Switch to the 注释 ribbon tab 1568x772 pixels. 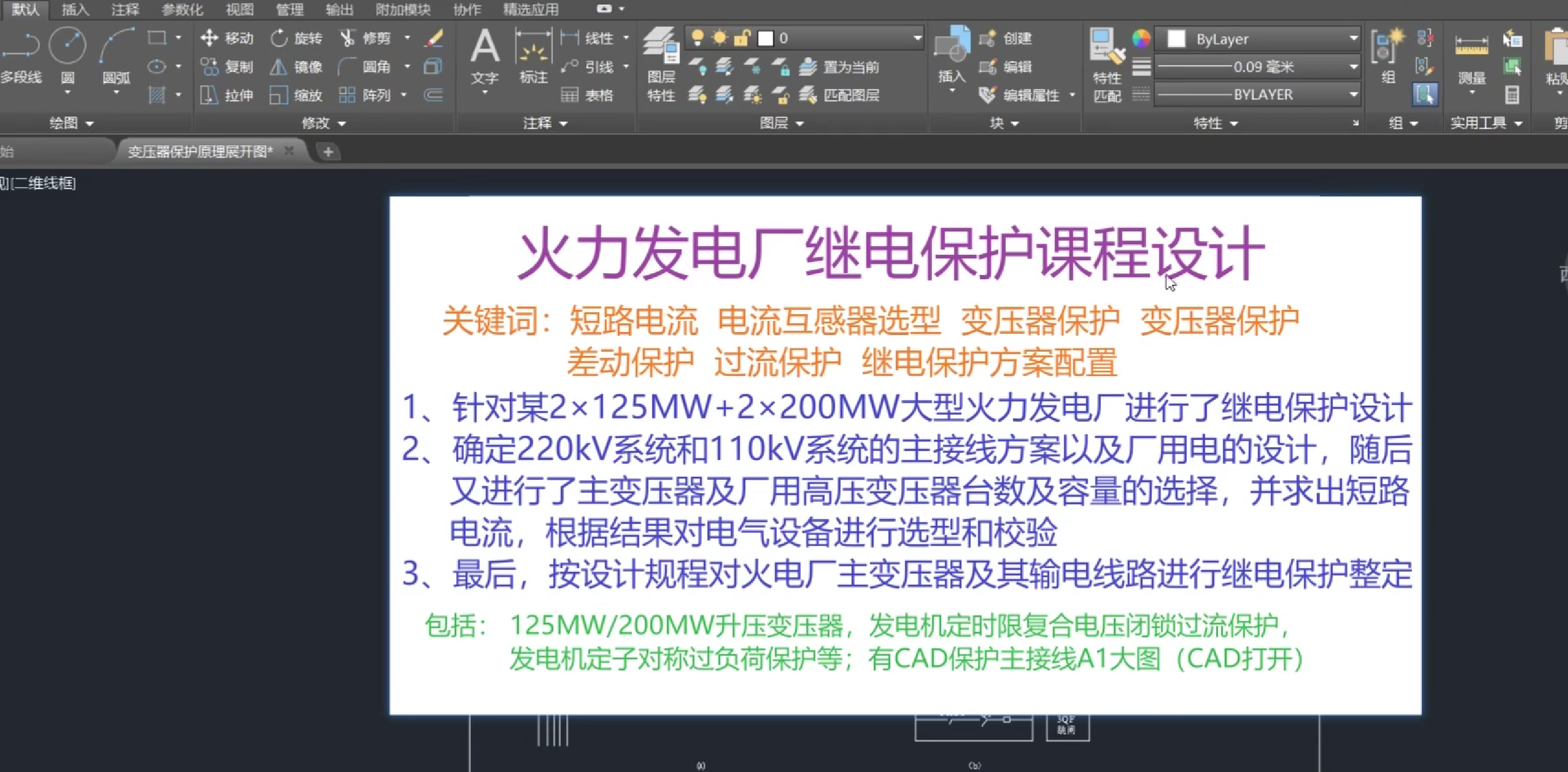pos(125,9)
